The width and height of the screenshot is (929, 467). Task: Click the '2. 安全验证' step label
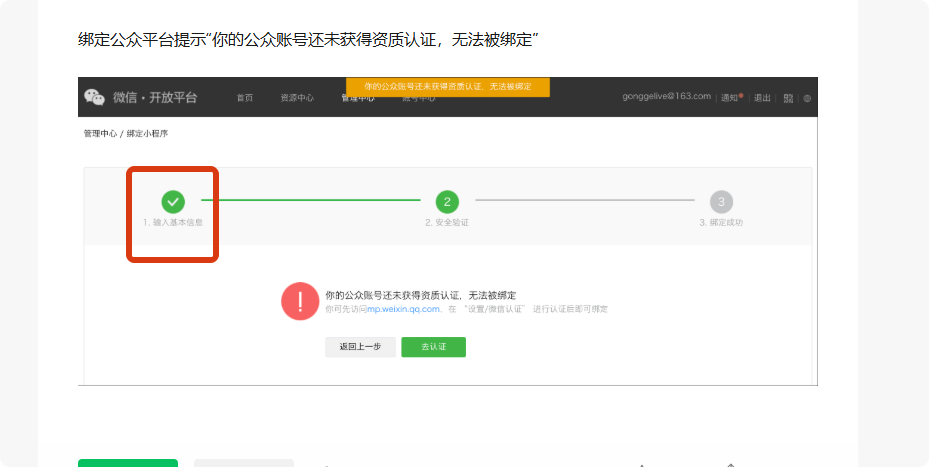(x=447, y=223)
